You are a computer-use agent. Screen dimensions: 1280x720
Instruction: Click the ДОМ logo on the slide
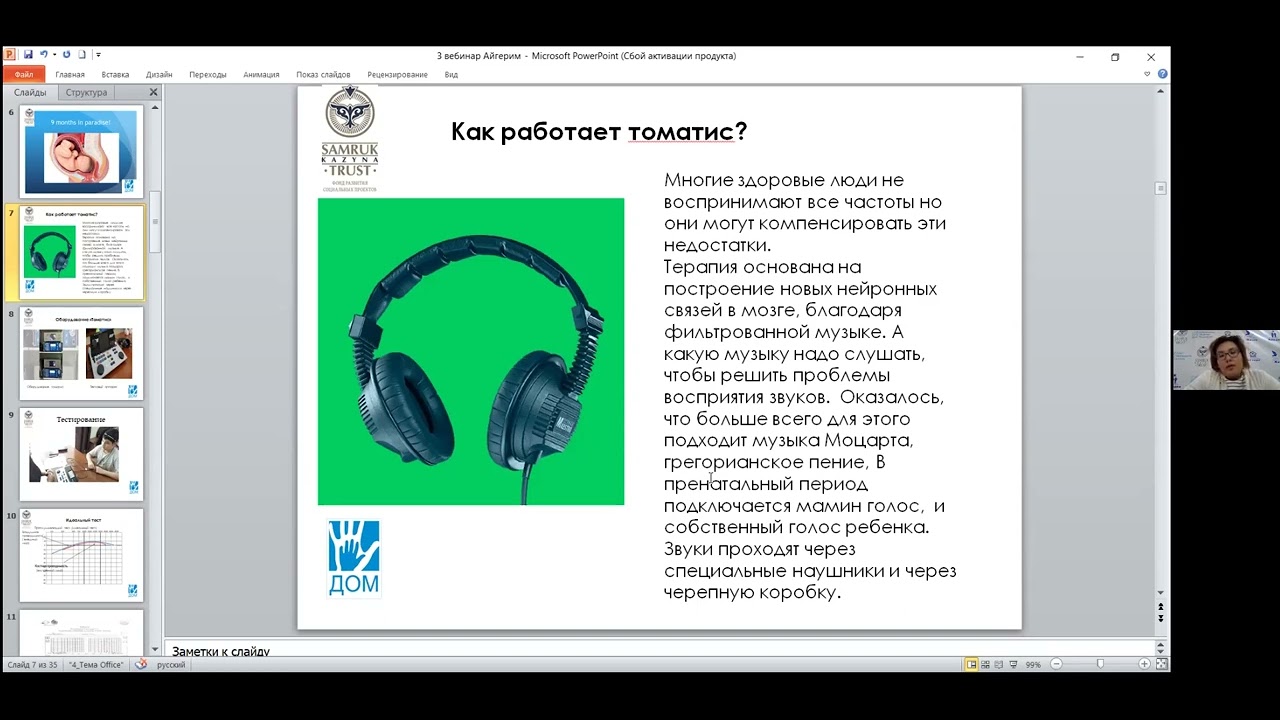click(x=354, y=557)
